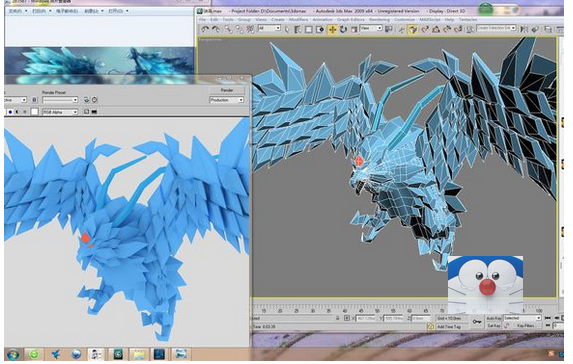Toggle the monochrome display button
The image size is (573, 364).
click(x=24, y=112)
